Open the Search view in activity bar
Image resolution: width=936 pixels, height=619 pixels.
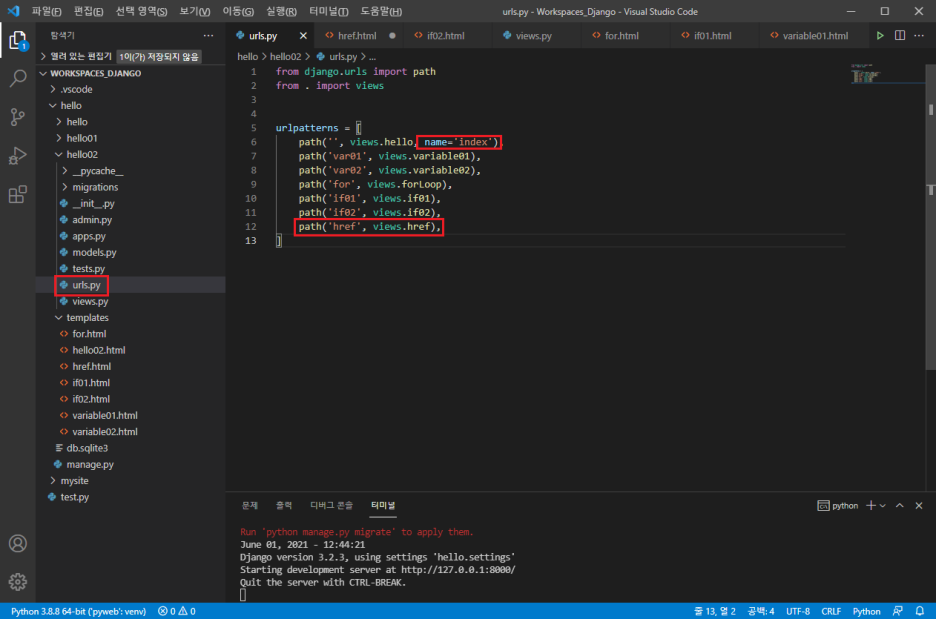(x=18, y=78)
